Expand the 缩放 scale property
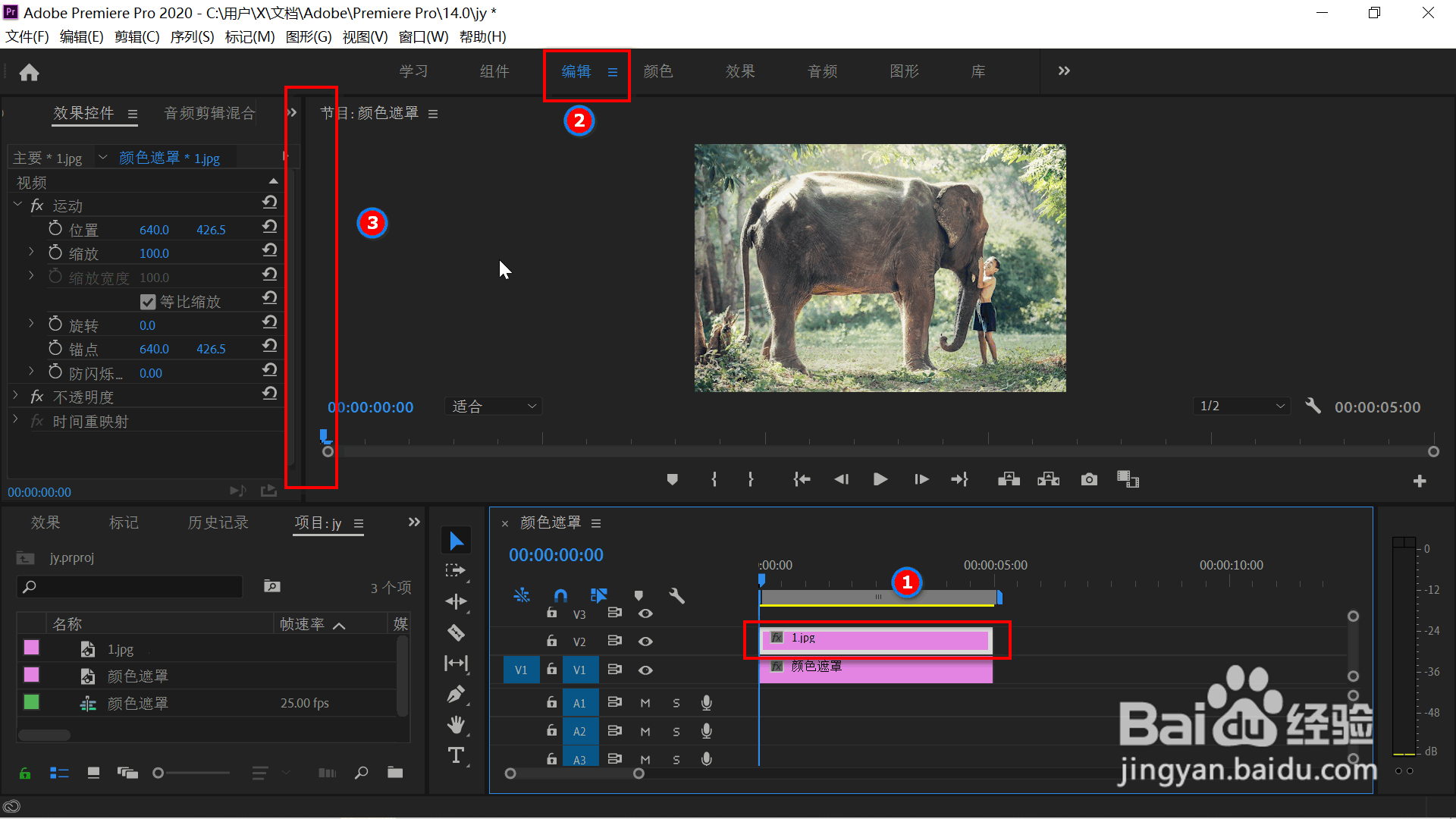 tap(31, 252)
